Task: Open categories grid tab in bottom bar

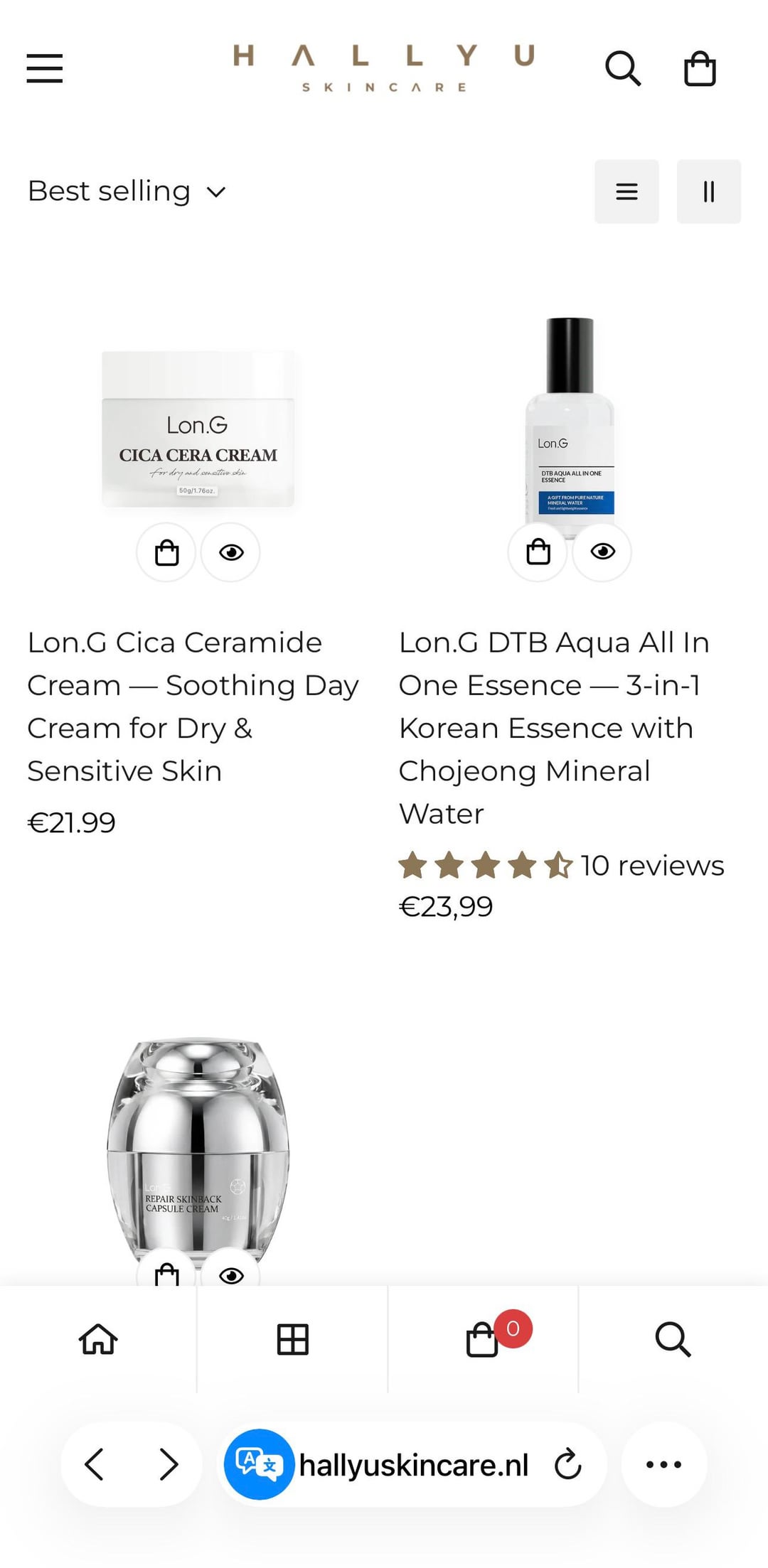Action: [292, 1339]
